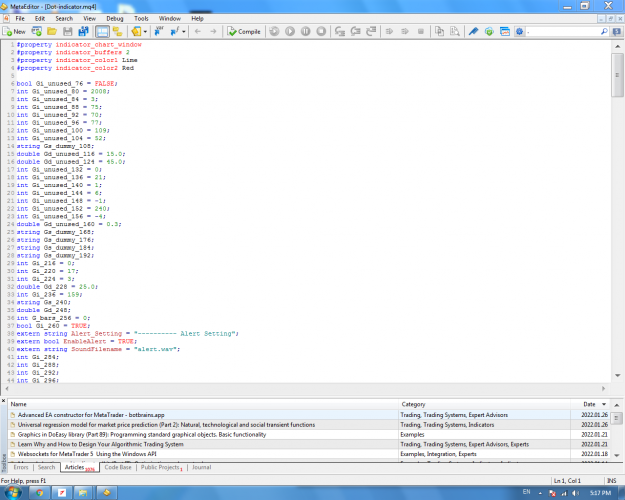The width and height of the screenshot is (625, 500).
Task: Click code editor vertical scrollbar down arrow
Action: [617, 376]
